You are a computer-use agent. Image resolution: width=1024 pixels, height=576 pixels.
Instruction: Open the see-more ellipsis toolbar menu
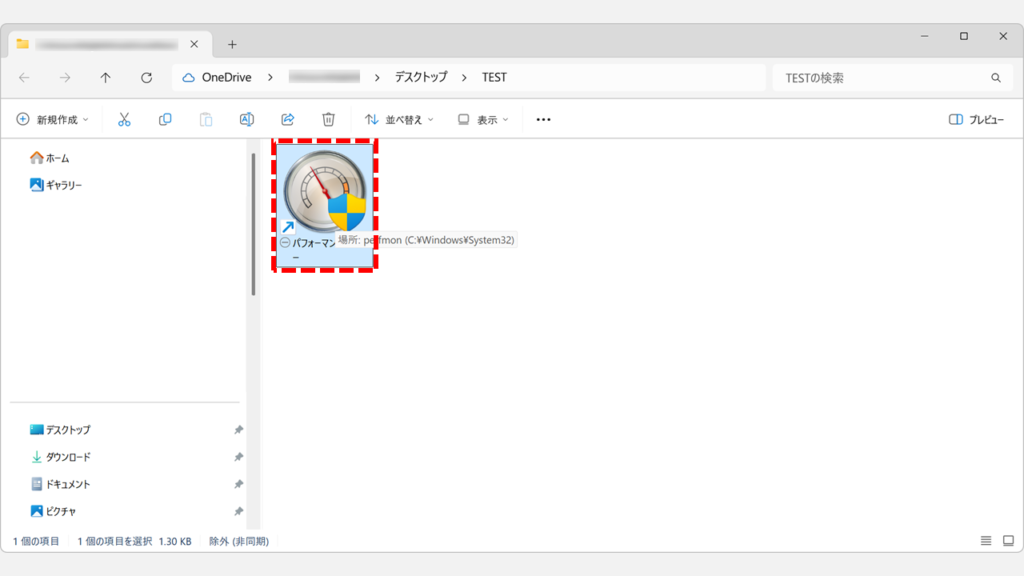(x=543, y=119)
